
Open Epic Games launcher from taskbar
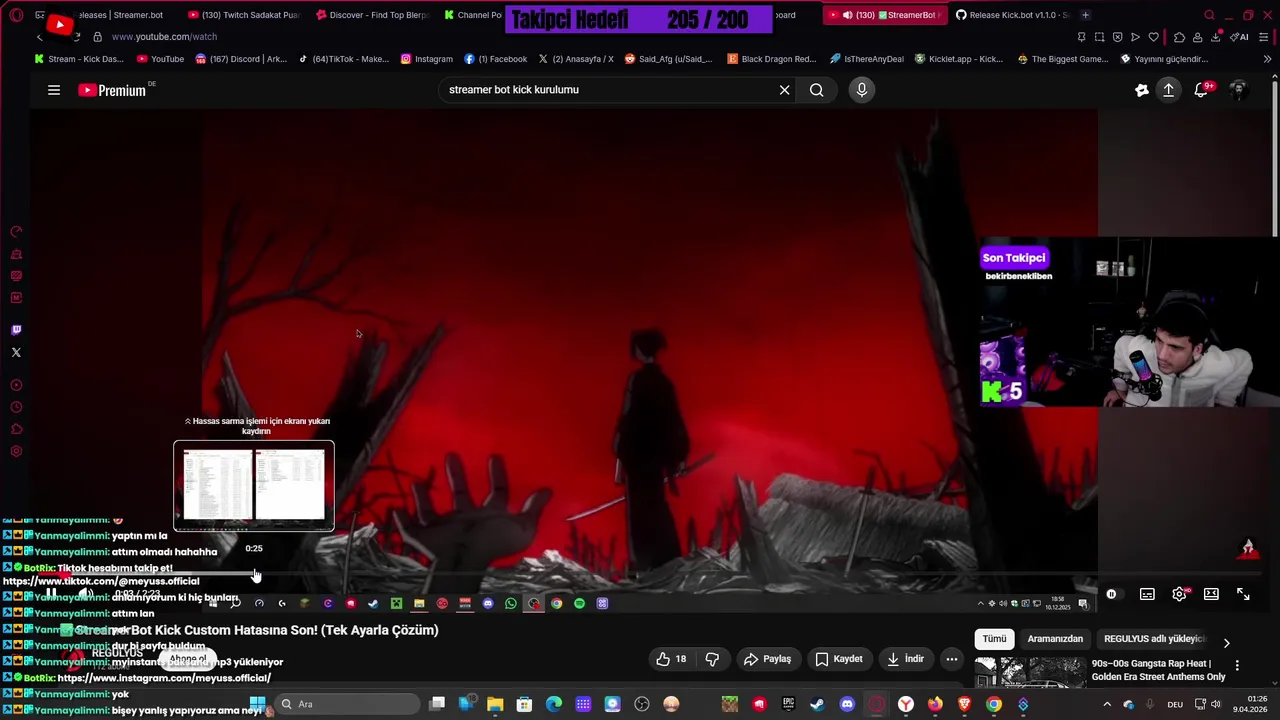point(788,704)
